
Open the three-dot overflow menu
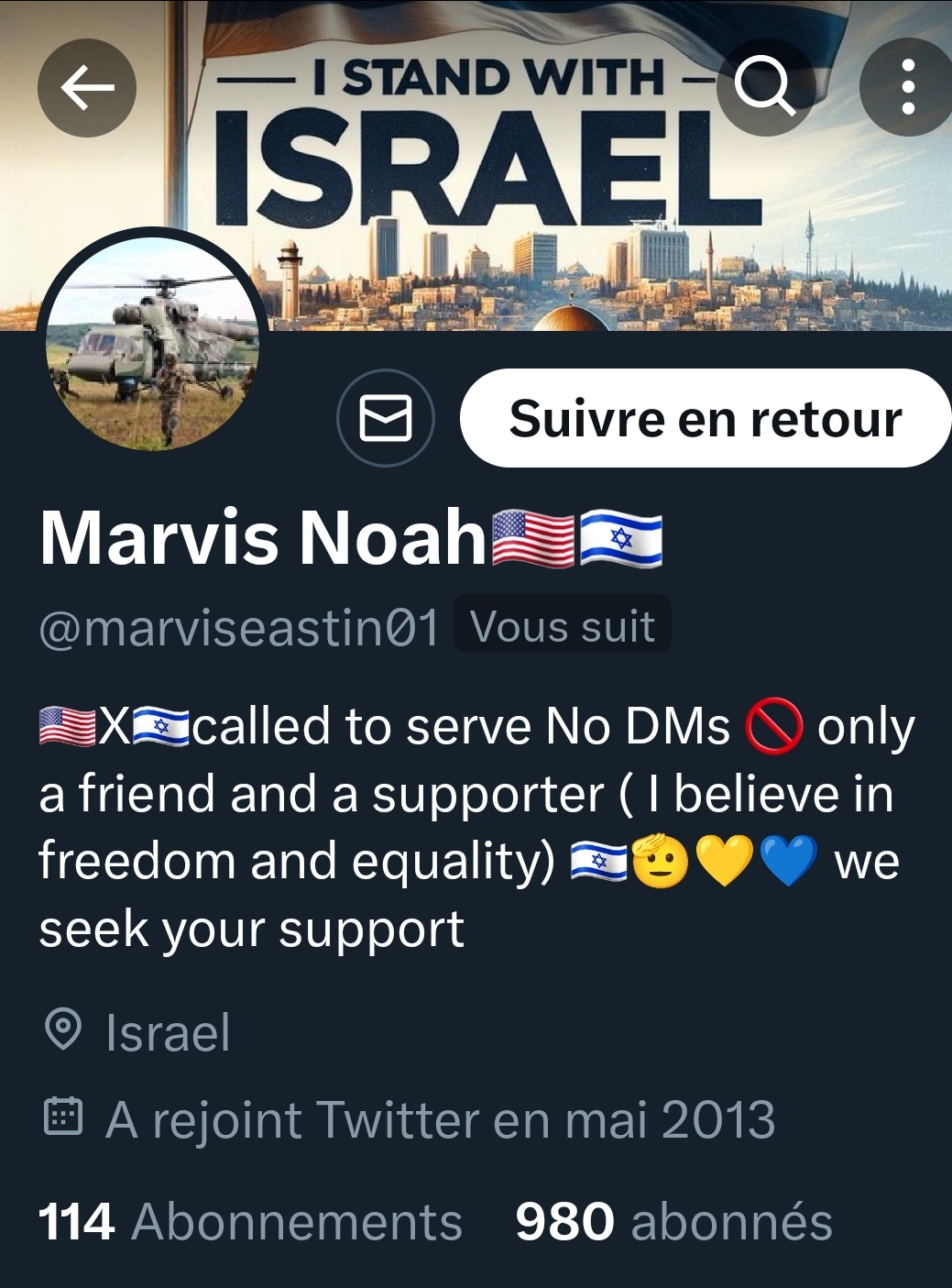click(x=908, y=88)
